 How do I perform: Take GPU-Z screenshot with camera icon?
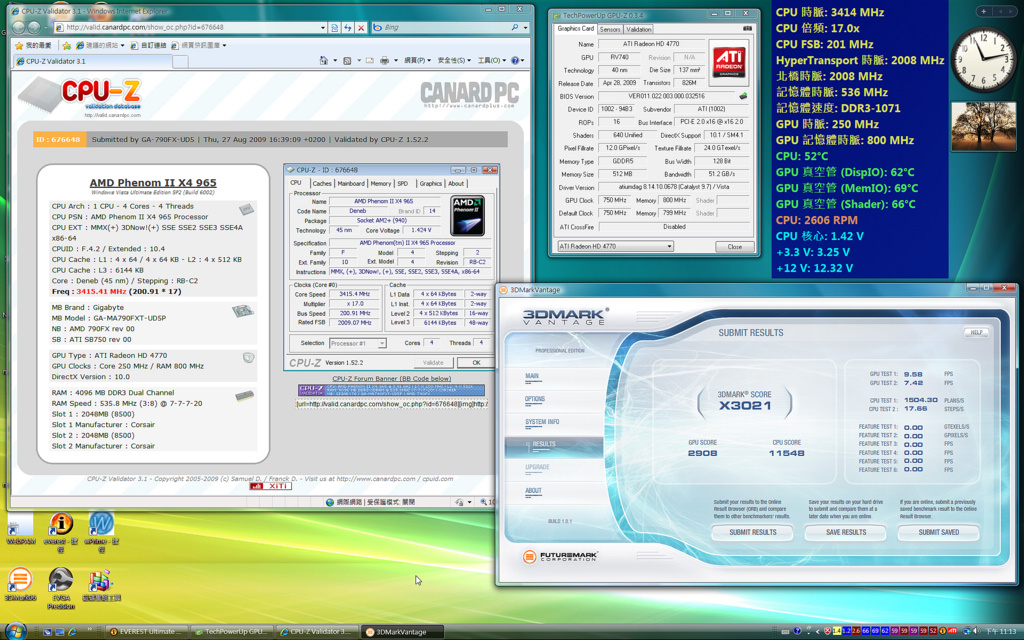[748, 29]
